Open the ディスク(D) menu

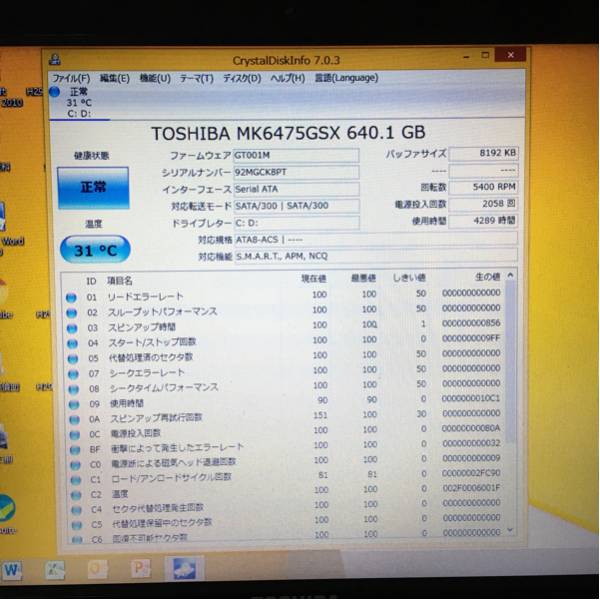tap(242, 78)
